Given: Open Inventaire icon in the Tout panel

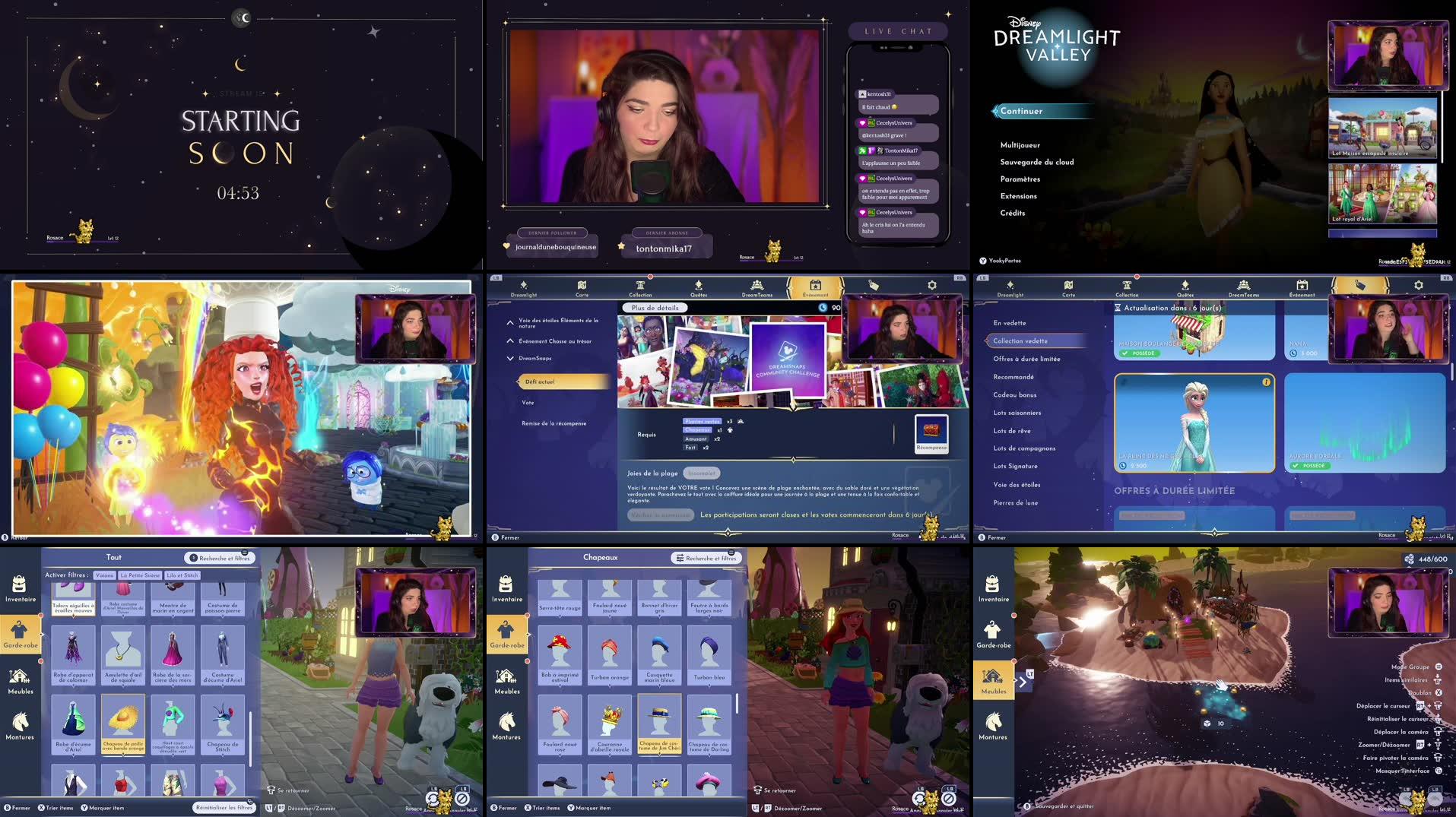Looking at the screenshot, I should point(20,588).
